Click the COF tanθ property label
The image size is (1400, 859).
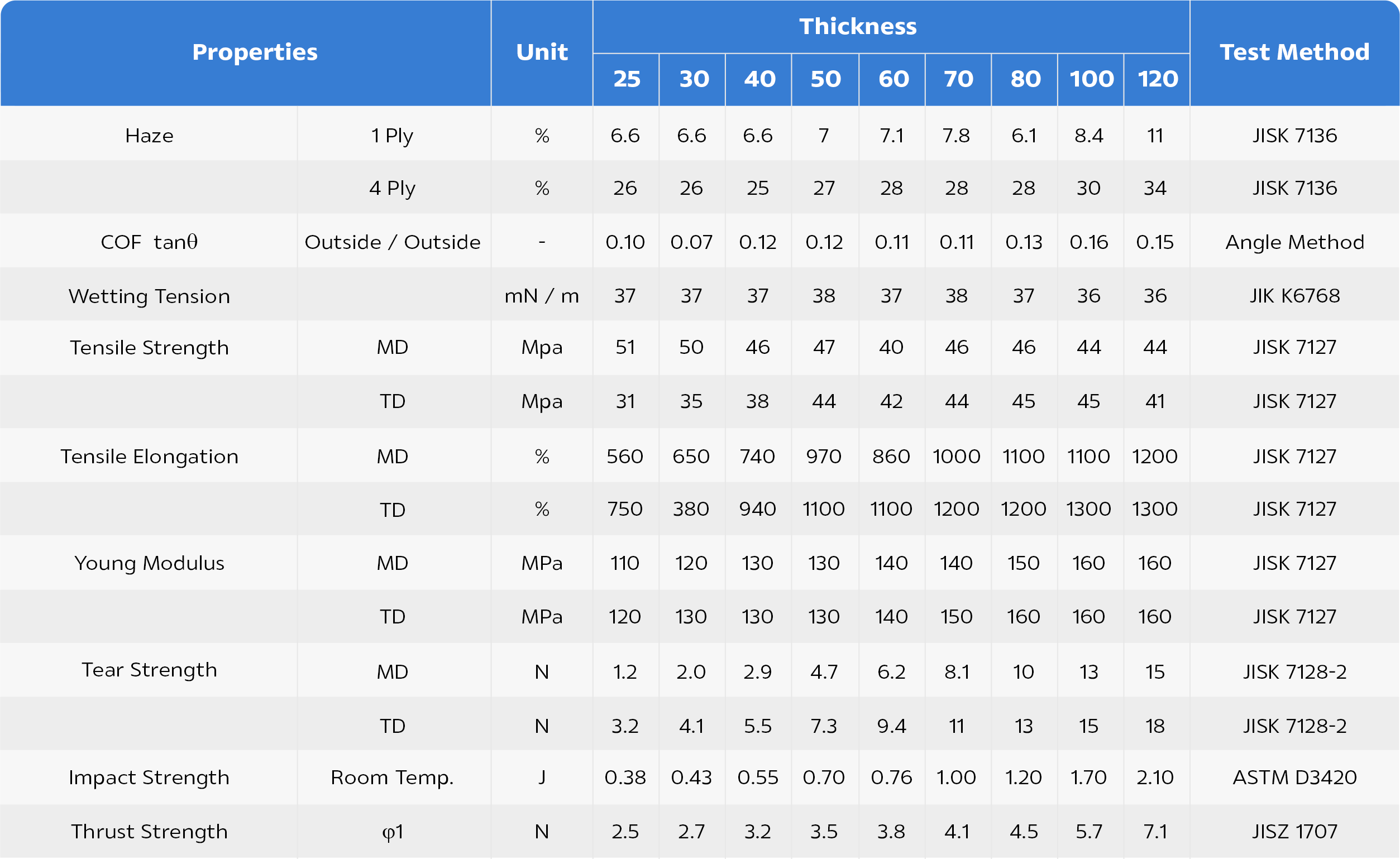(x=149, y=242)
